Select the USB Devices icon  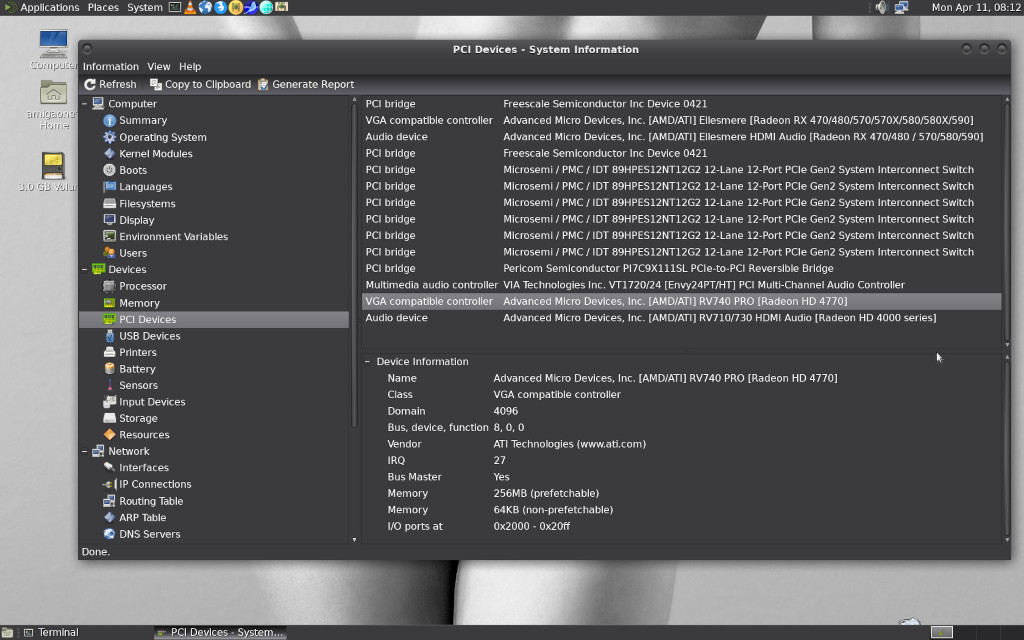(109, 336)
